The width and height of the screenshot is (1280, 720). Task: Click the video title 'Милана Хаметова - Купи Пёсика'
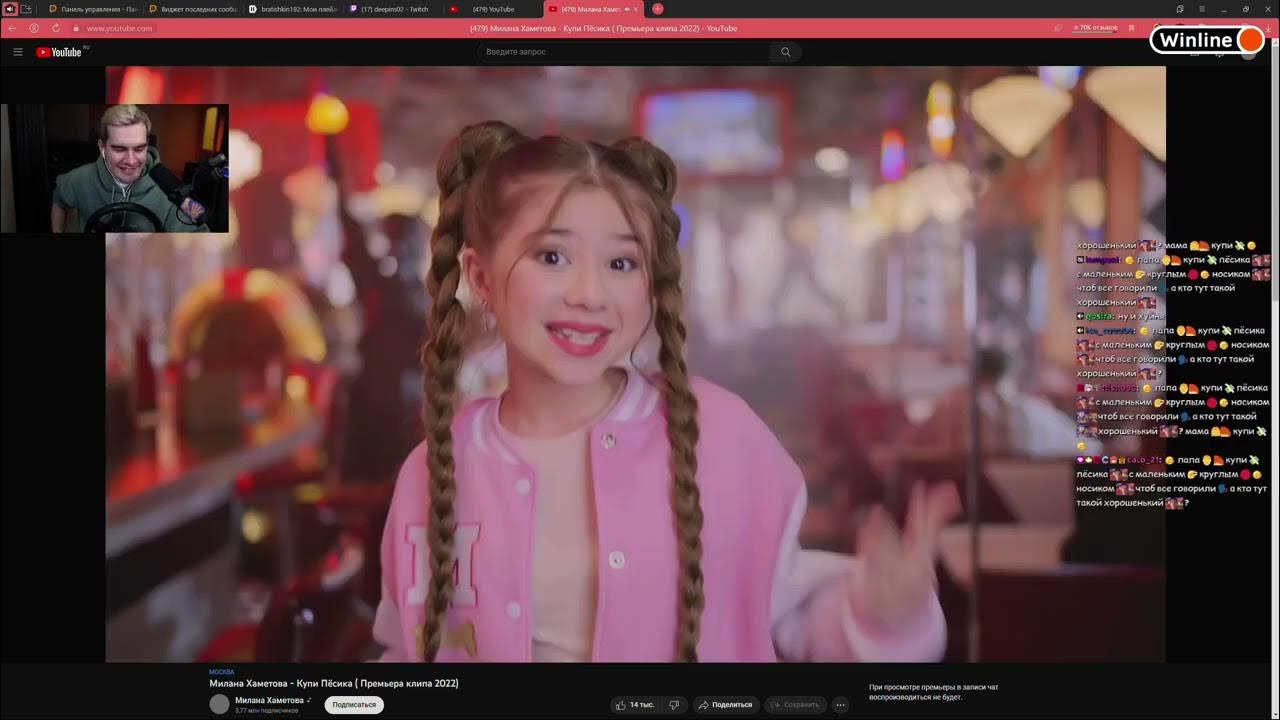point(334,683)
